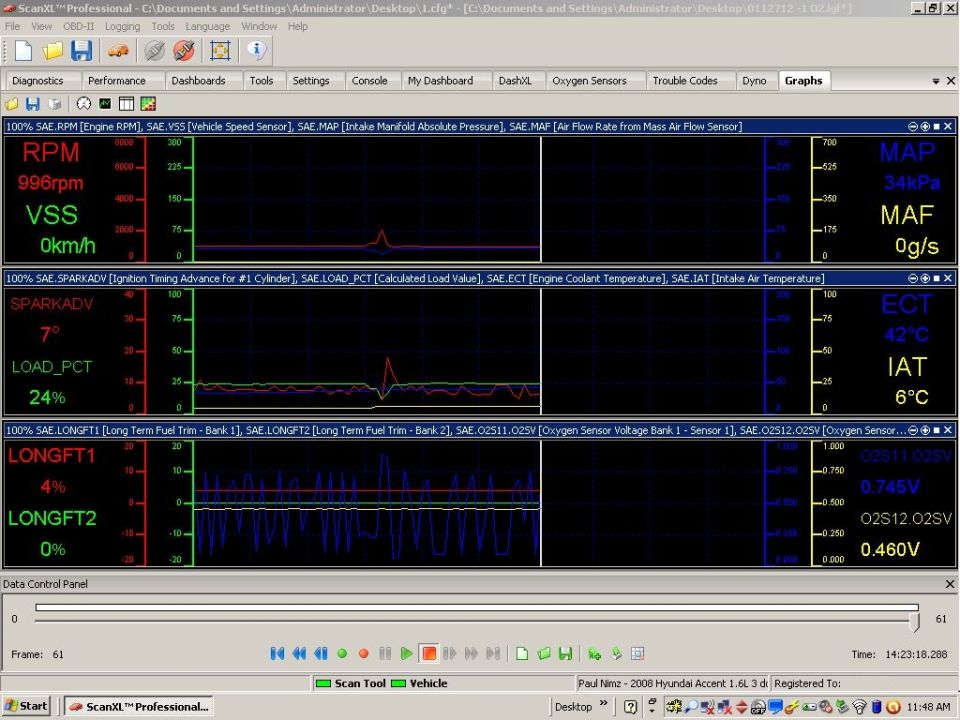The height and width of the screenshot is (720, 960).
Task: Zoom in the SPARKADV graph panel
Action: [925, 278]
